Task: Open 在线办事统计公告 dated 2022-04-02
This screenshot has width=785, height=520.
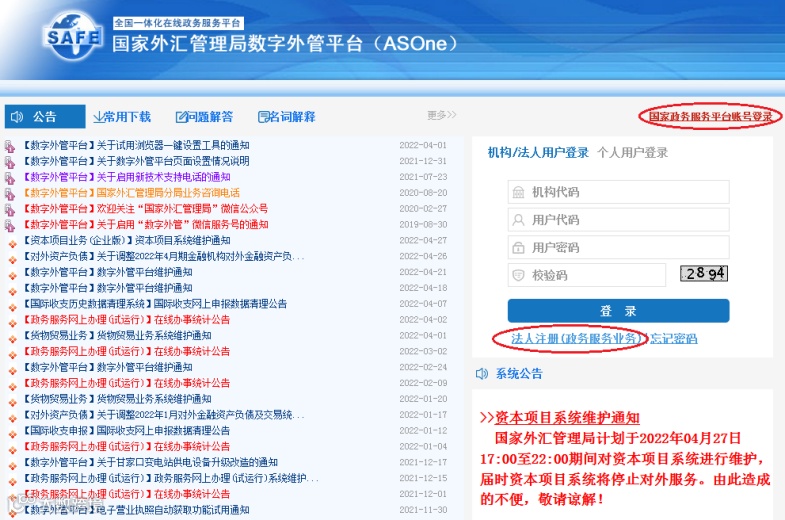Action: point(127,319)
